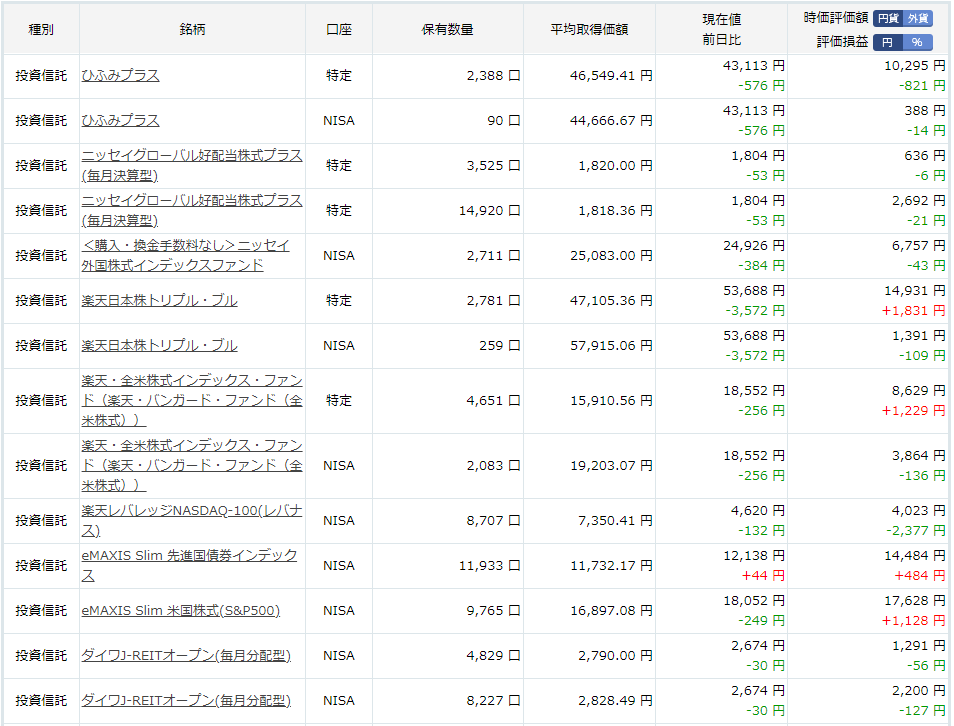Select average cost 44,666.67 円

[611, 120]
